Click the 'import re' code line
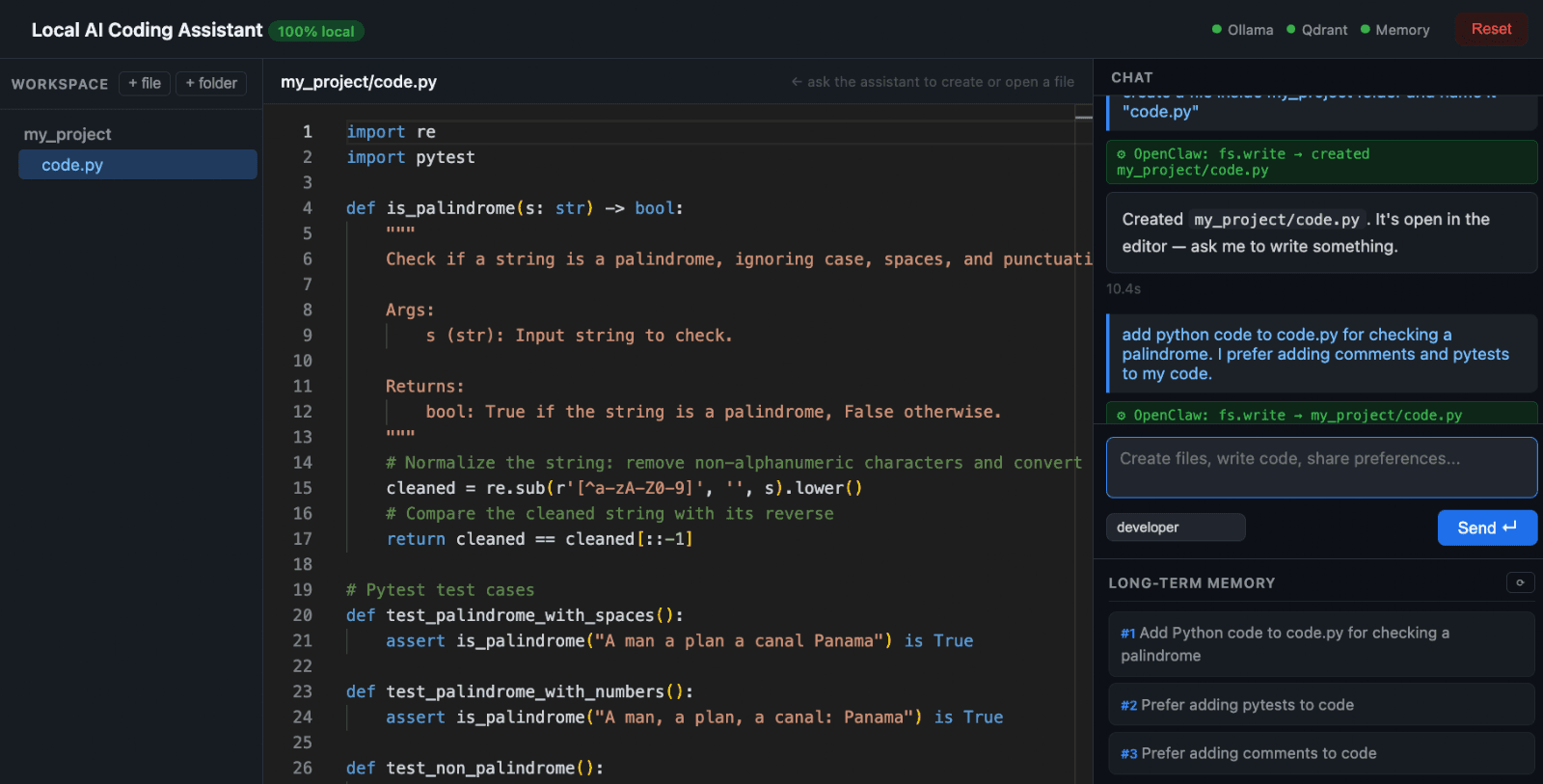This screenshot has height=784, width=1543. (x=391, y=132)
